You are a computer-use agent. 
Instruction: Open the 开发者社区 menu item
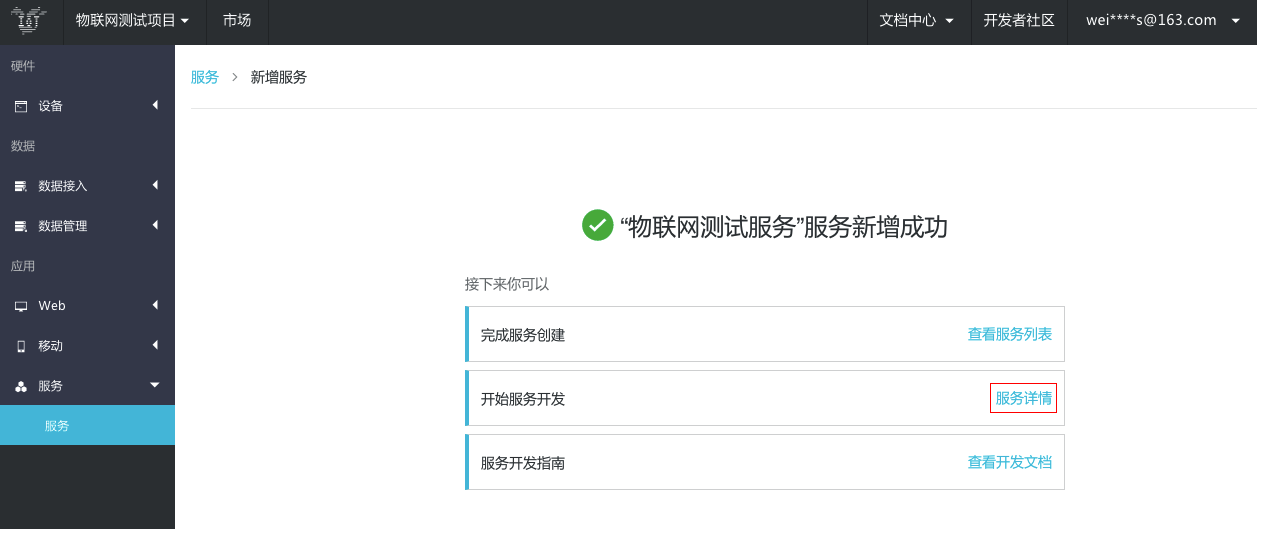coord(1019,20)
